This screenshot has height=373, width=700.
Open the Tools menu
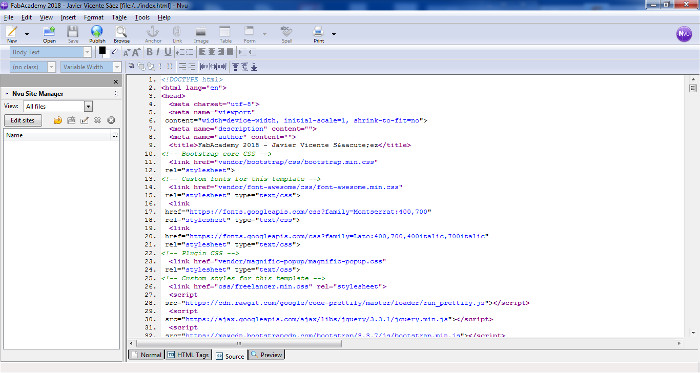142,18
